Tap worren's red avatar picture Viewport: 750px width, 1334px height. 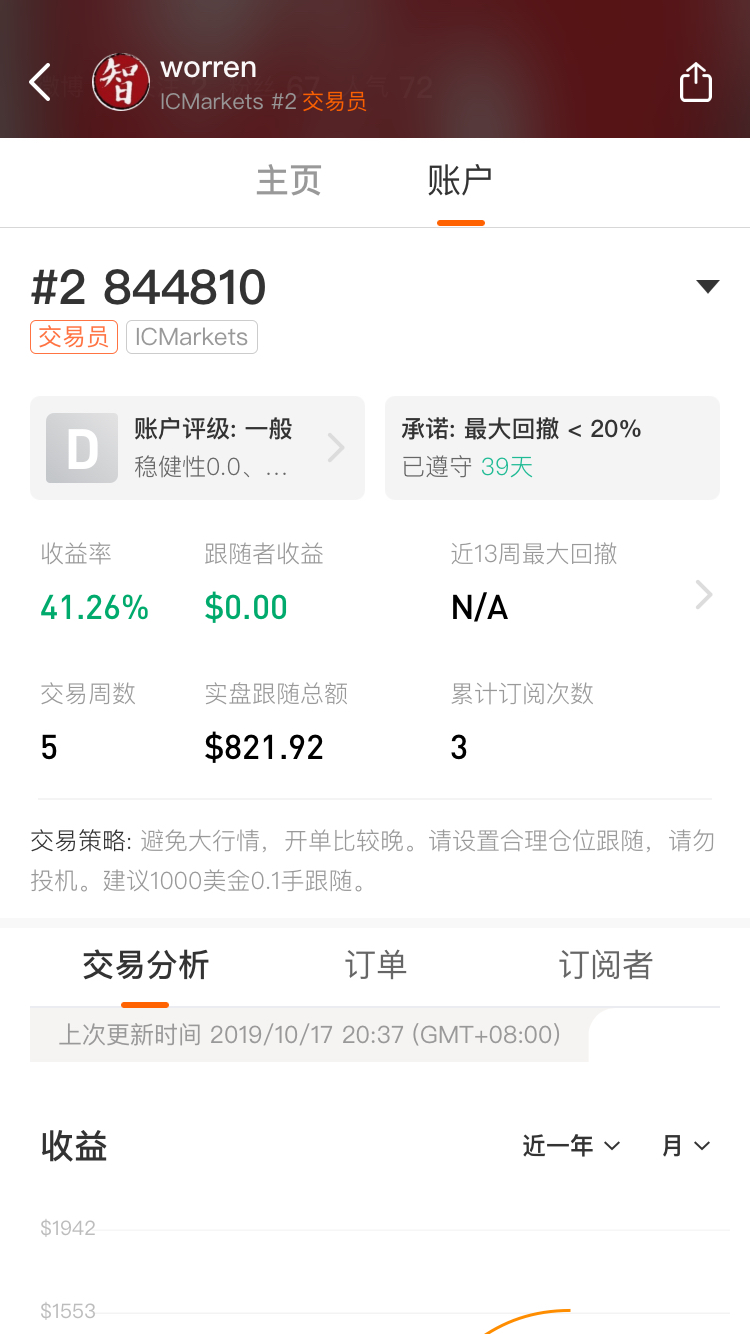coord(121,82)
